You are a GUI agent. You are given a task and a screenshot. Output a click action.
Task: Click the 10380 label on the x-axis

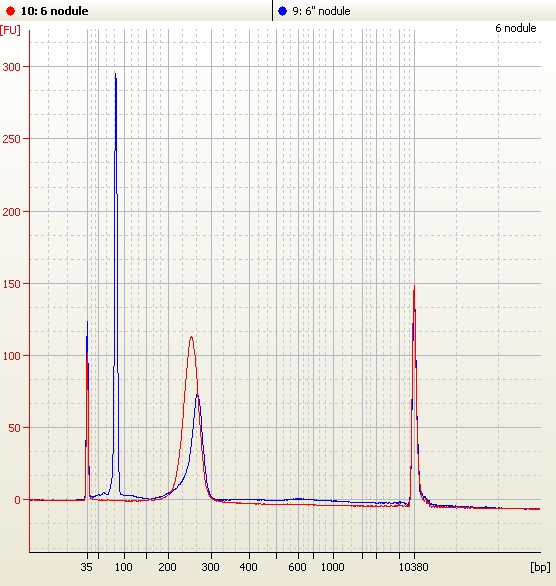pos(413,567)
